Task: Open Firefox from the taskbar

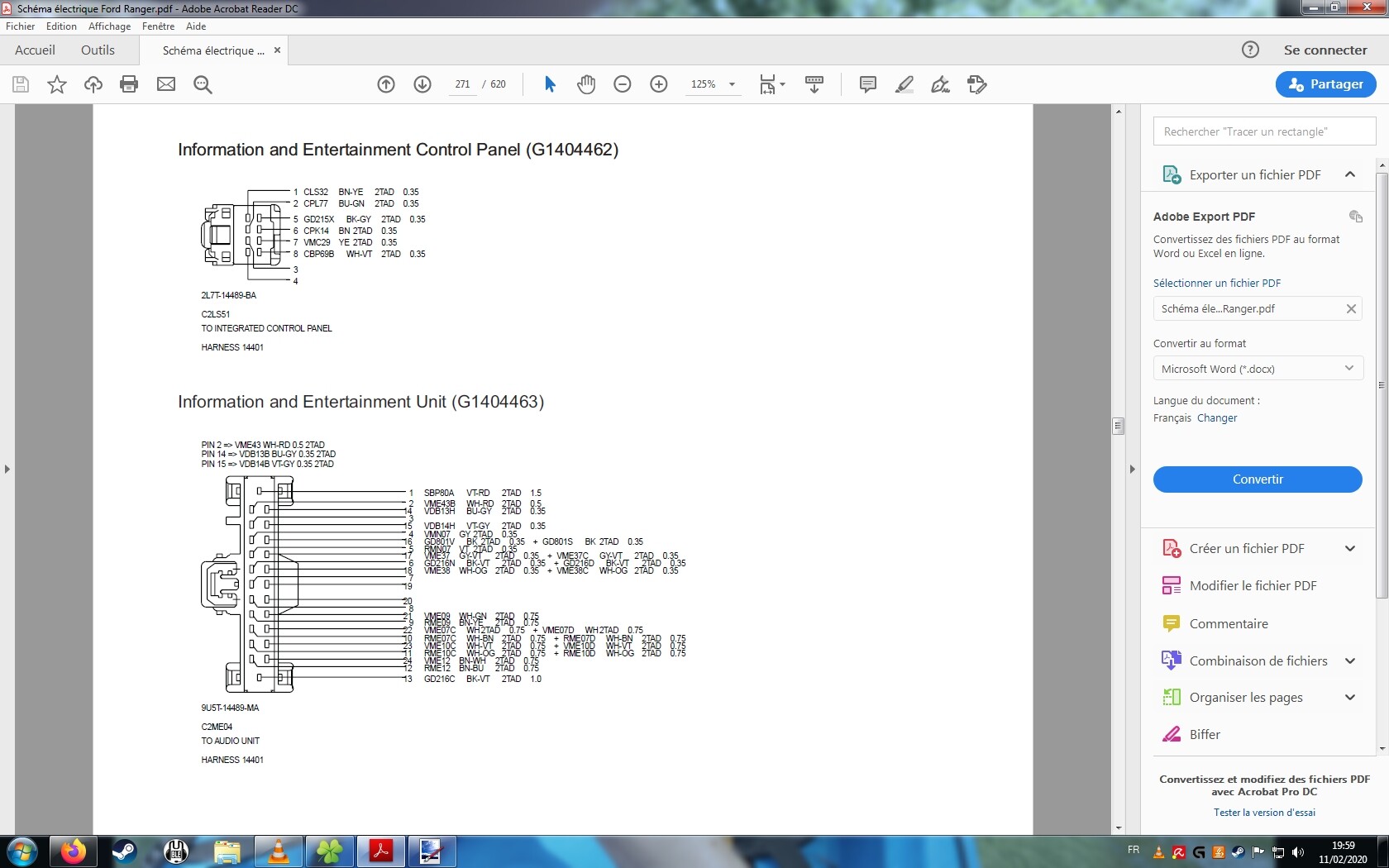Action: click(73, 851)
